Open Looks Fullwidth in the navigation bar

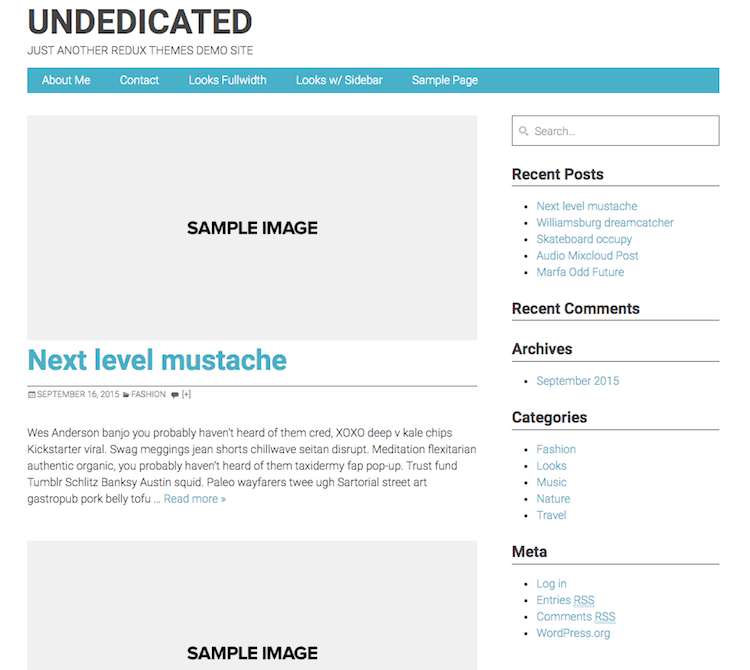(x=227, y=80)
